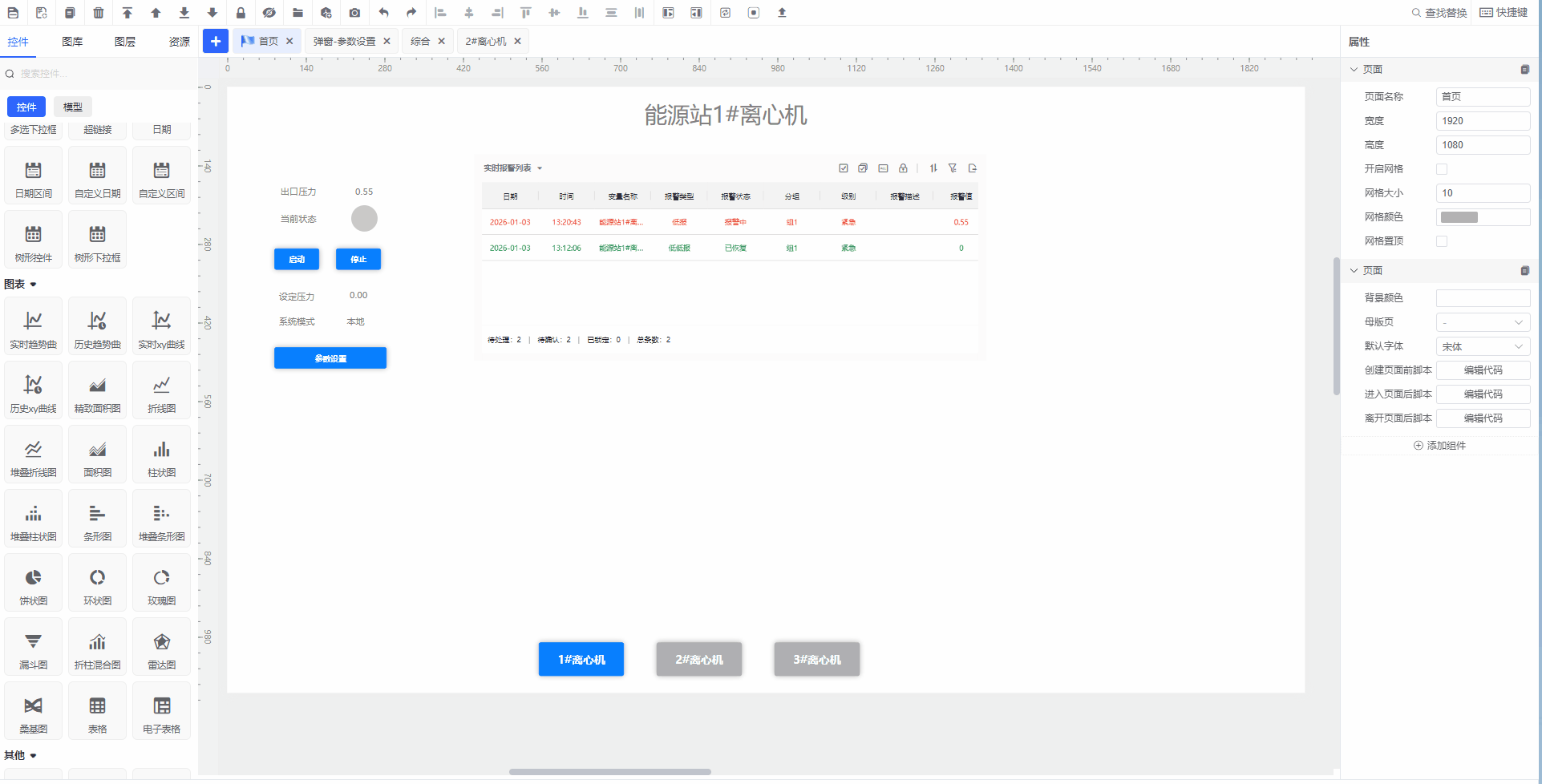The width and height of the screenshot is (1542, 784).
Task: Click the filter icon in alarm list
Action: point(953,168)
